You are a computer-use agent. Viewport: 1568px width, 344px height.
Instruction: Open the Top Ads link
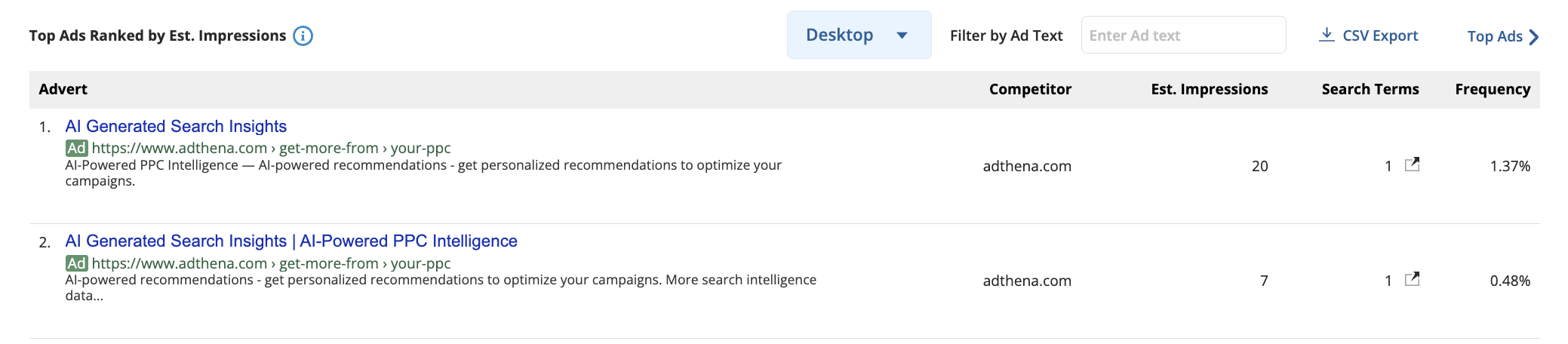tap(1502, 36)
